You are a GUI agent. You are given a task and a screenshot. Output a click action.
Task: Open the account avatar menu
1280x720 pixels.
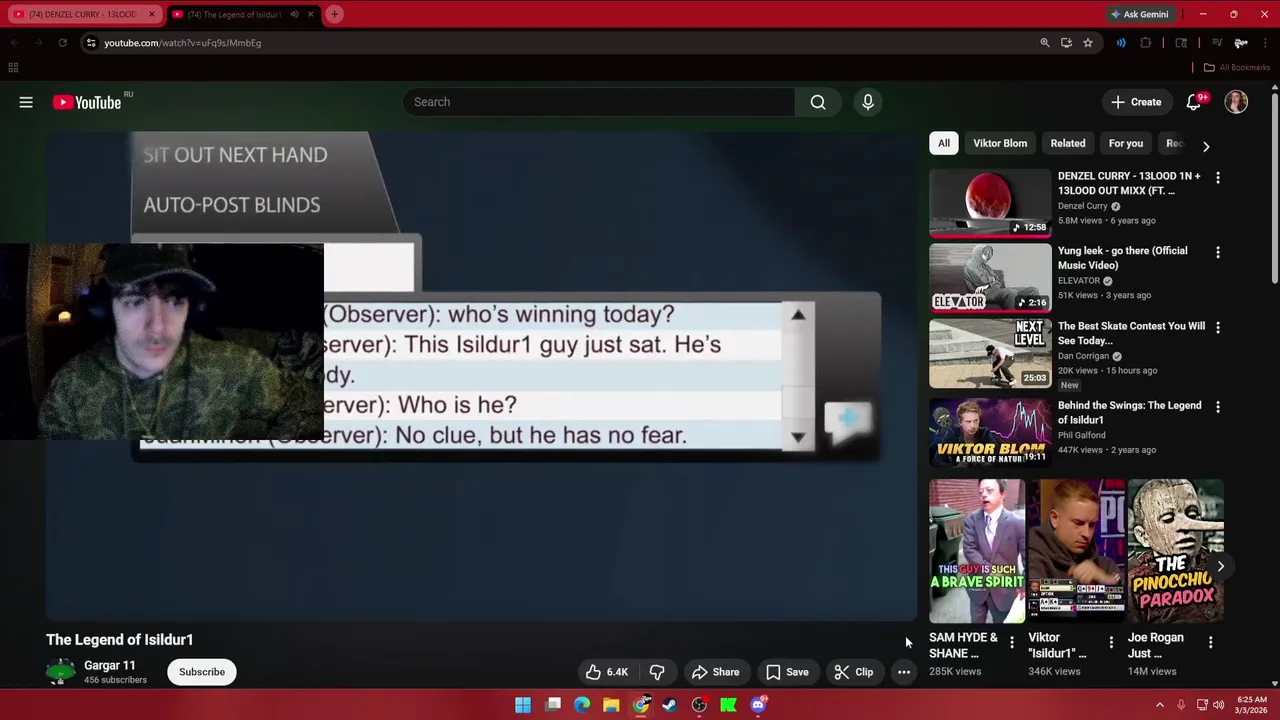[1236, 102]
